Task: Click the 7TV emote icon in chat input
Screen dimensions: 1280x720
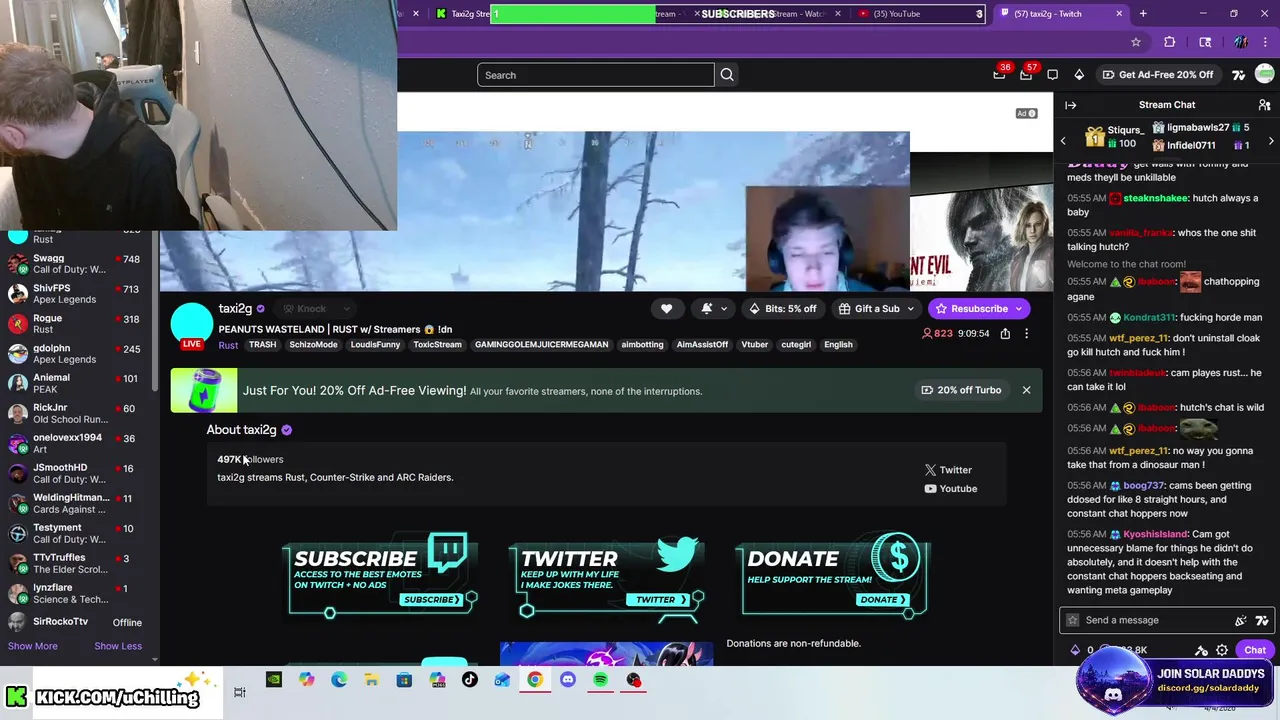Action: (1262, 620)
